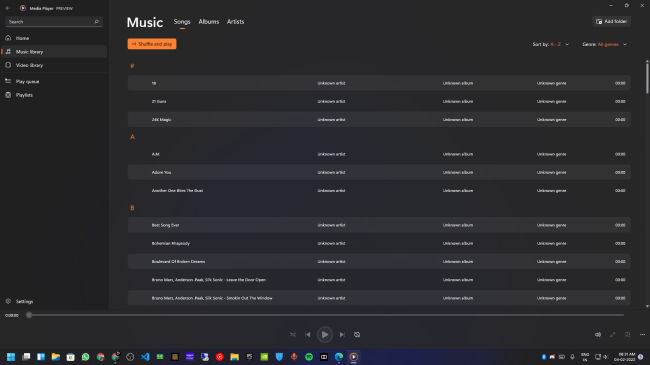Switch to mini player view
Viewport: 650px width, 365px height.
pyautogui.click(x=628, y=335)
